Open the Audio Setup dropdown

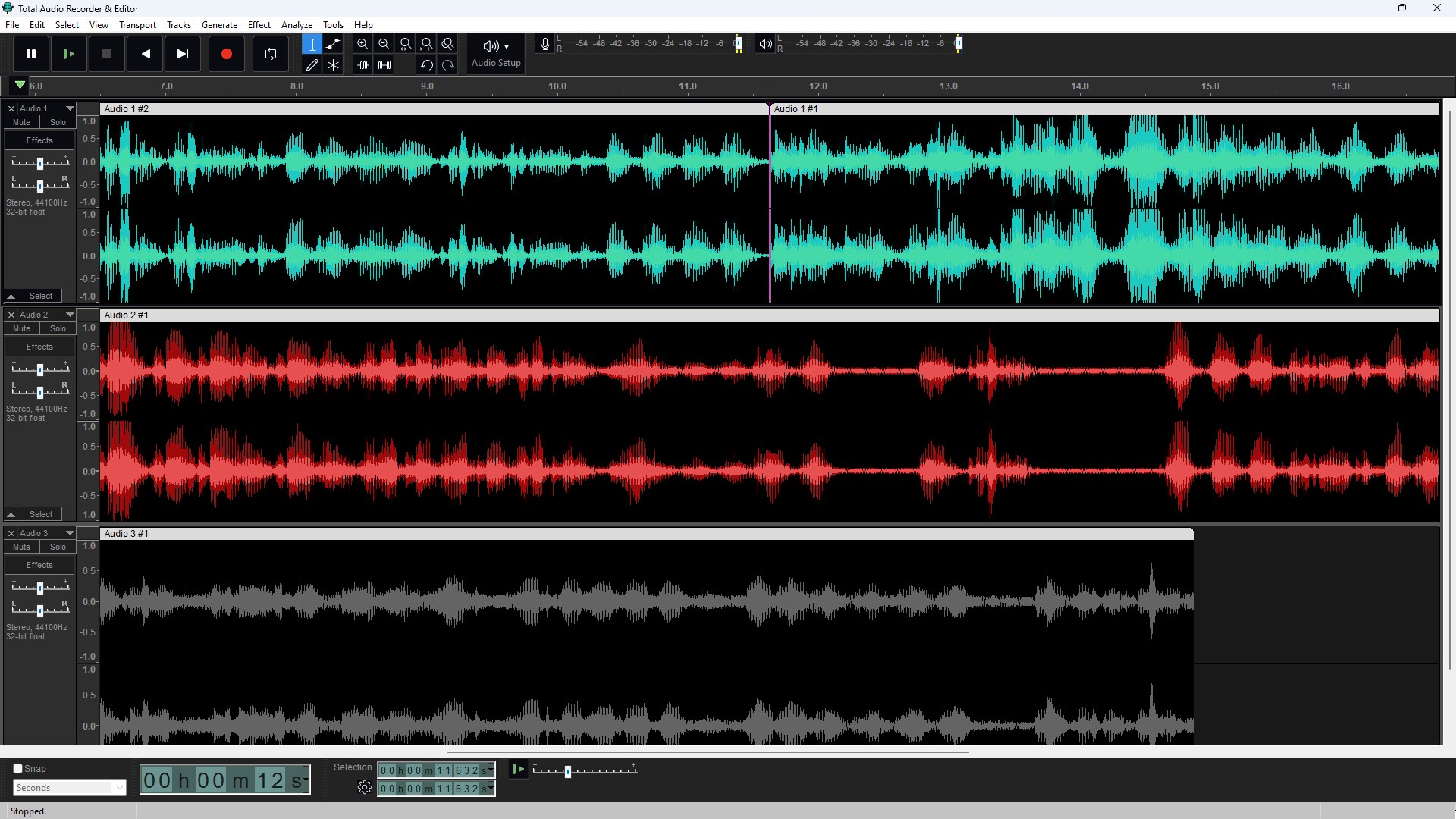coord(495,53)
